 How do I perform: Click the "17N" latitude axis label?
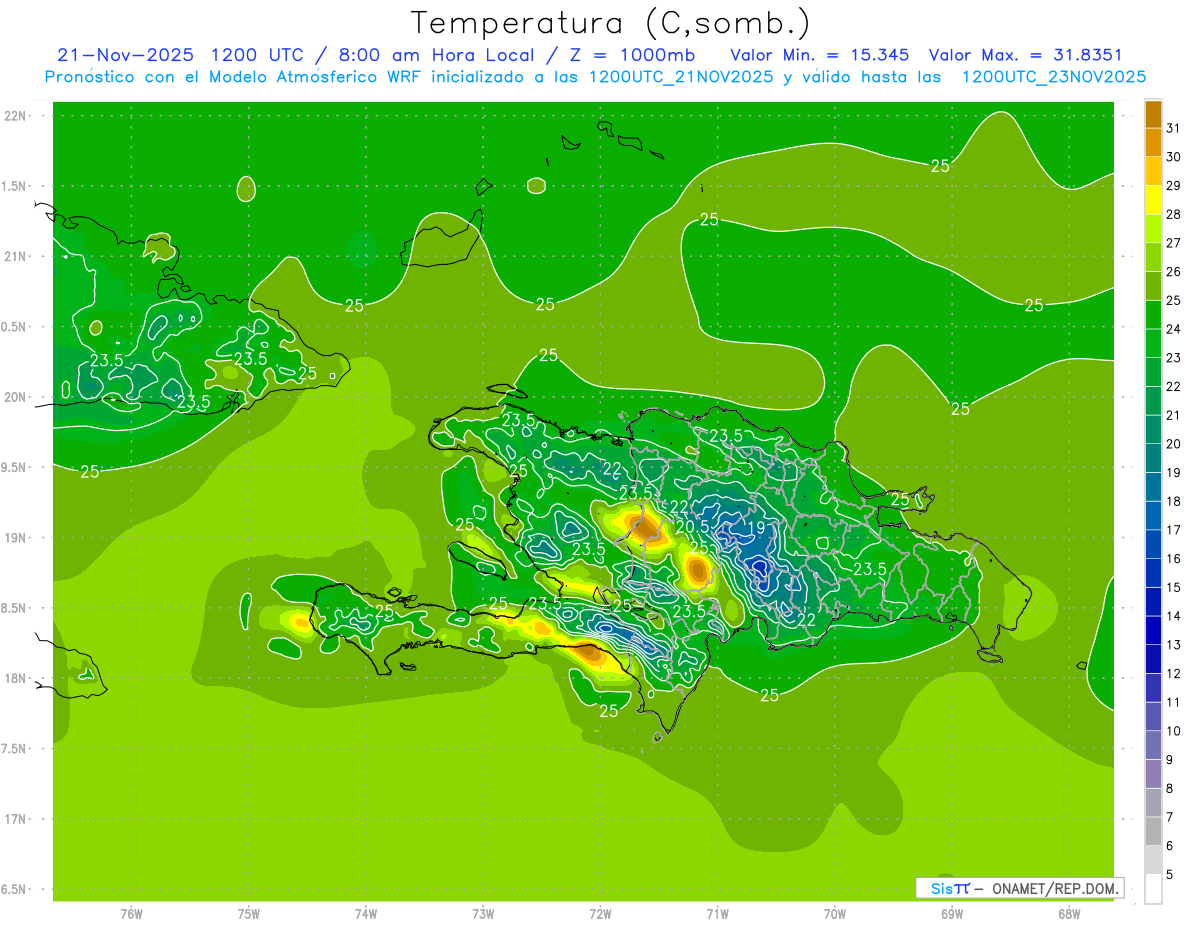(16, 819)
